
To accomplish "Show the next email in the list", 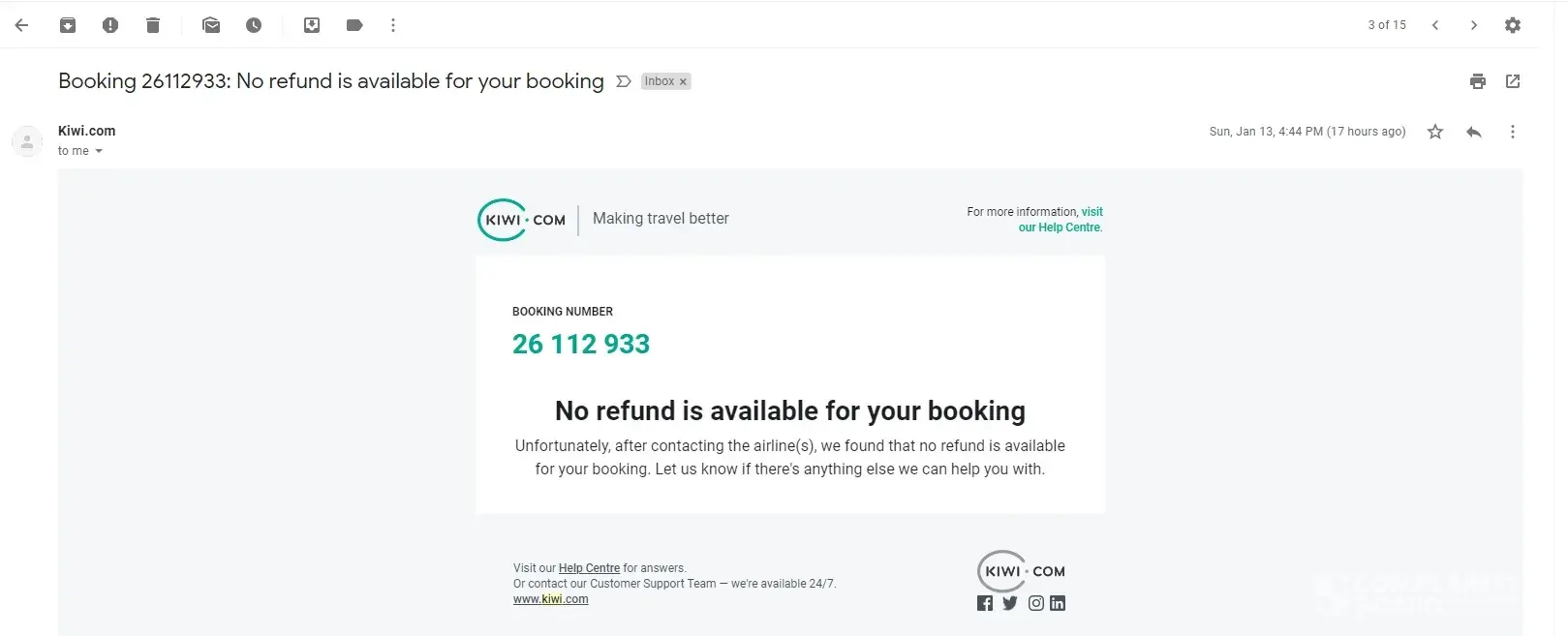I will point(1474,25).
